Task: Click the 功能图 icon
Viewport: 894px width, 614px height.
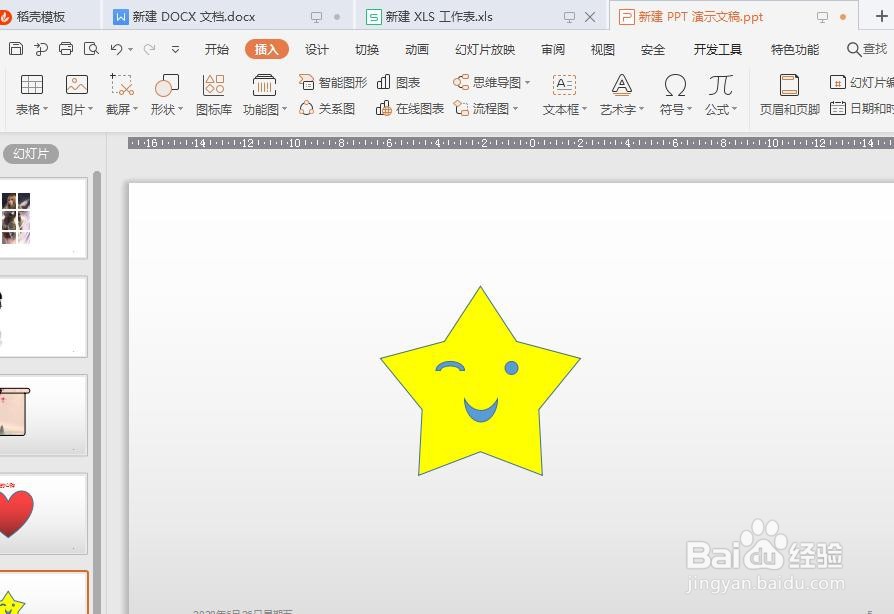Action: click(x=264, y=85)
